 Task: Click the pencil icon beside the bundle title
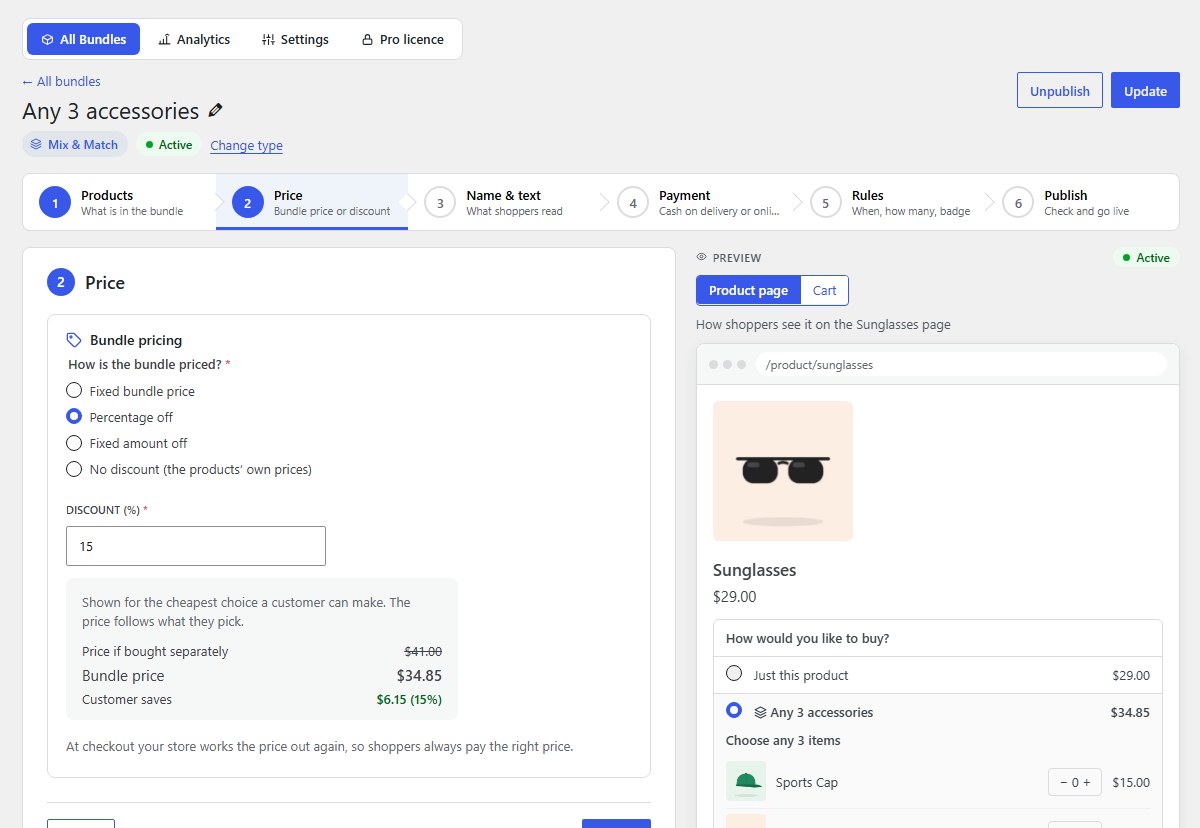tap(215, 111)
